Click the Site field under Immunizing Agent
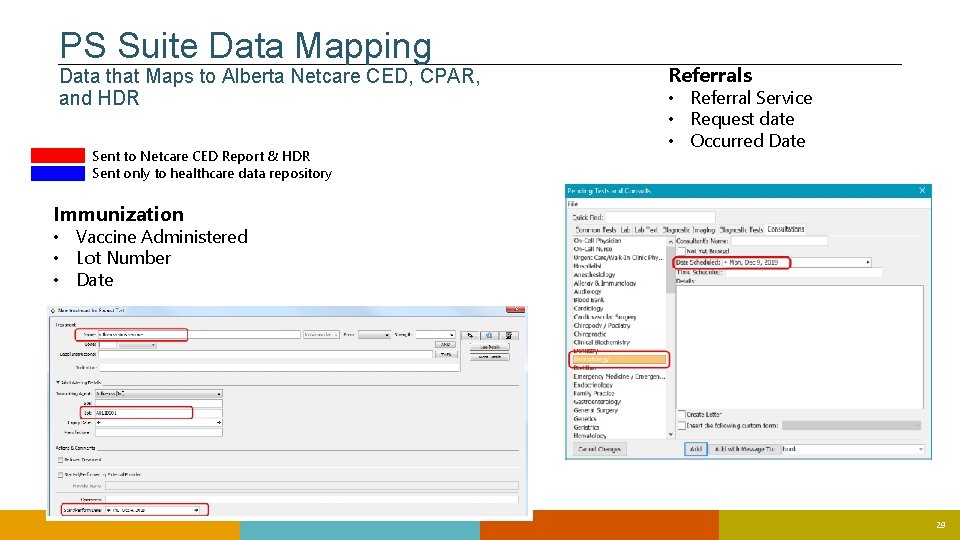Image resolution: width=960 pixels, height=540 pixels. 159,403
